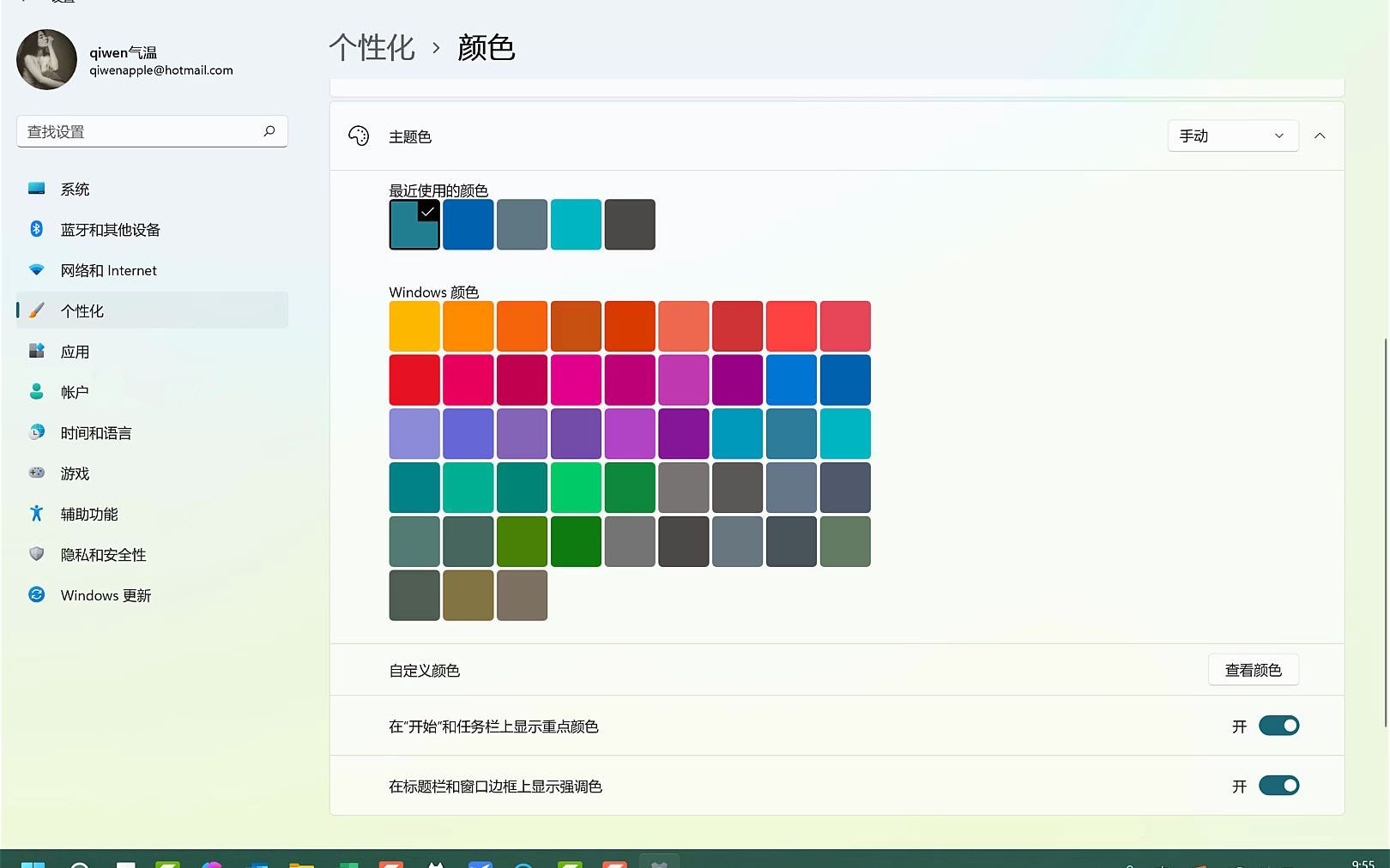
Task: Open 游戏 via gamepad icon
Action: click(x=36, y=473)
